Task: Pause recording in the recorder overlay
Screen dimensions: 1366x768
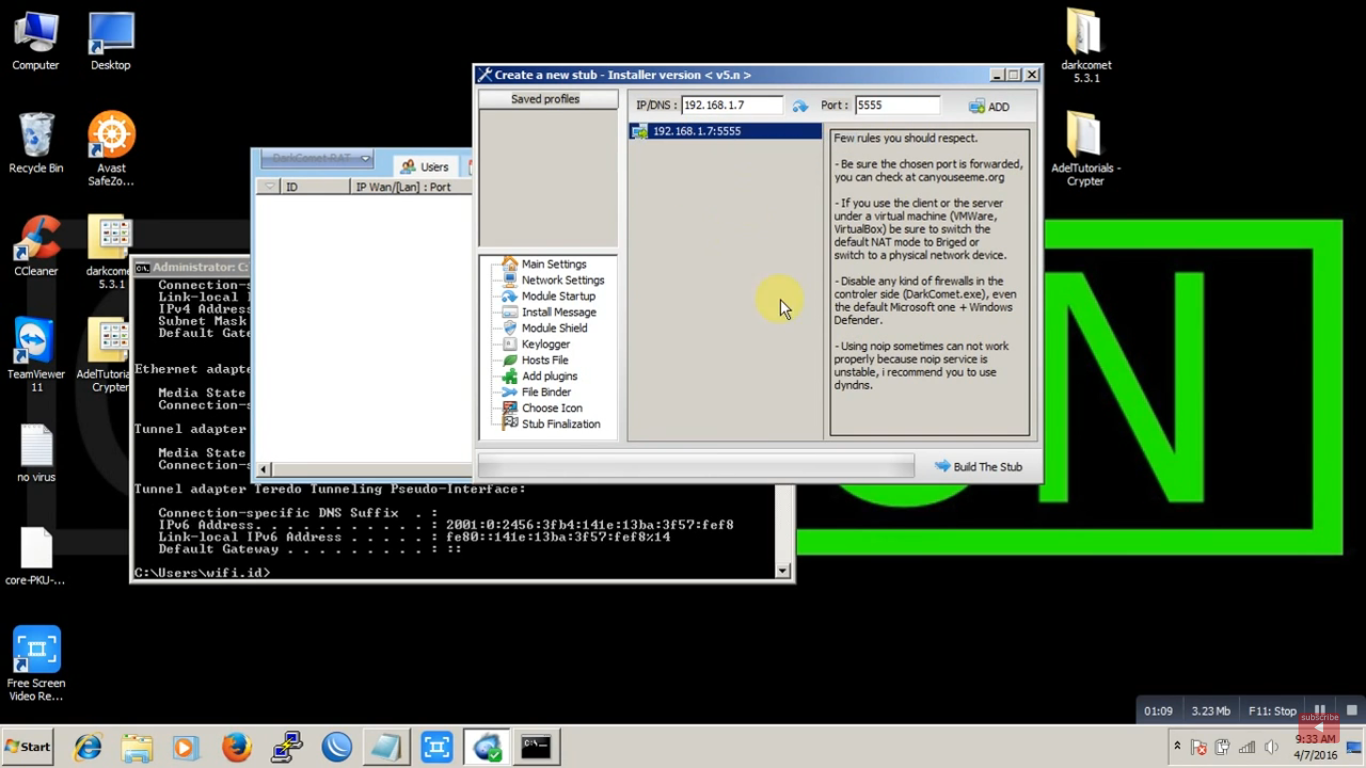Action: point(1320,710)
